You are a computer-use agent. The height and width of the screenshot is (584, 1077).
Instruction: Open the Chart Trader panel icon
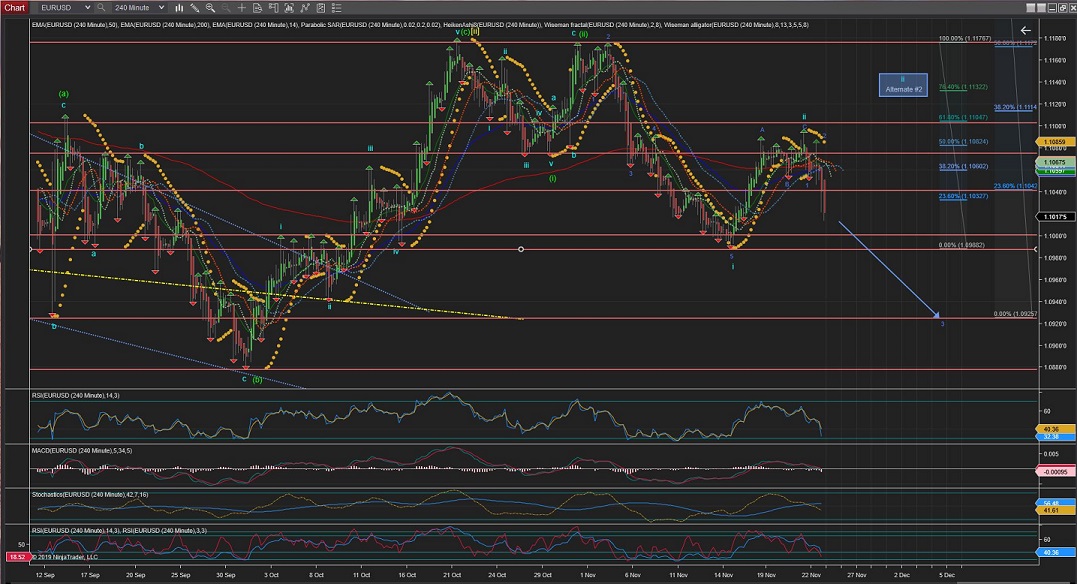(276, 7)
